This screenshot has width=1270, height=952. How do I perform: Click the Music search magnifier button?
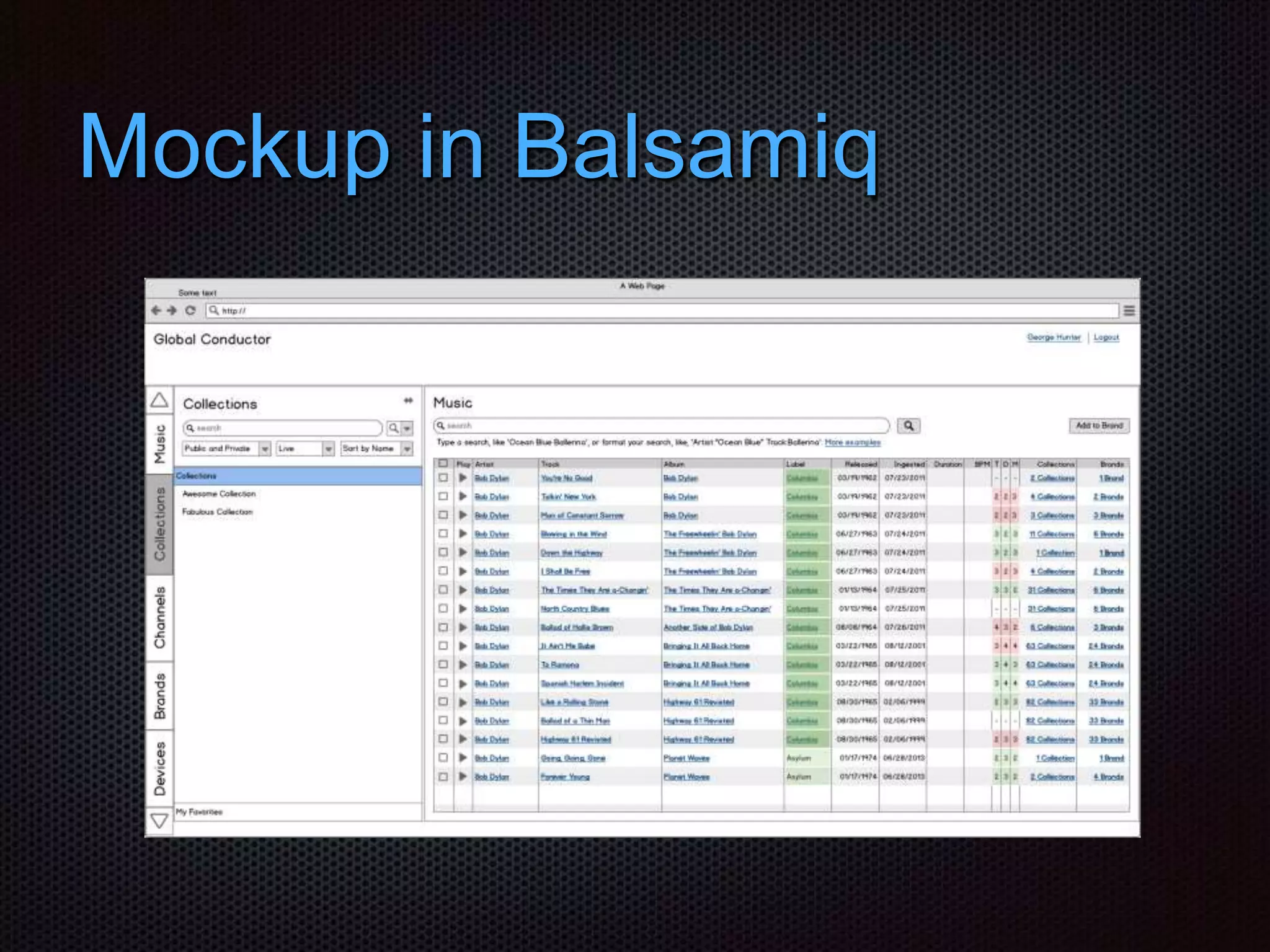[x=908, y=426]
